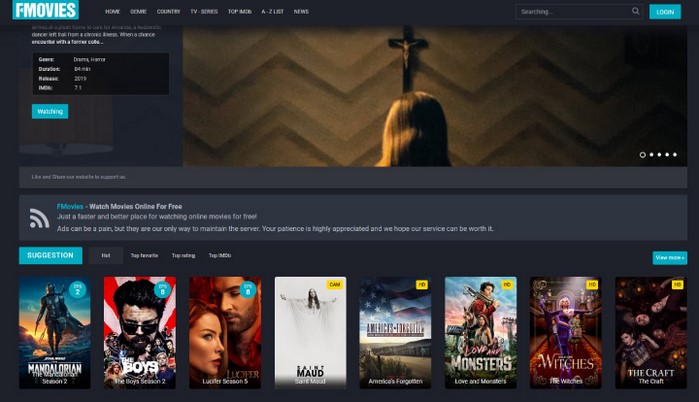Viewport: 699px width, 402px height.
Task: Select the fifth carousel slide dot
Action: tap(675, 155)
